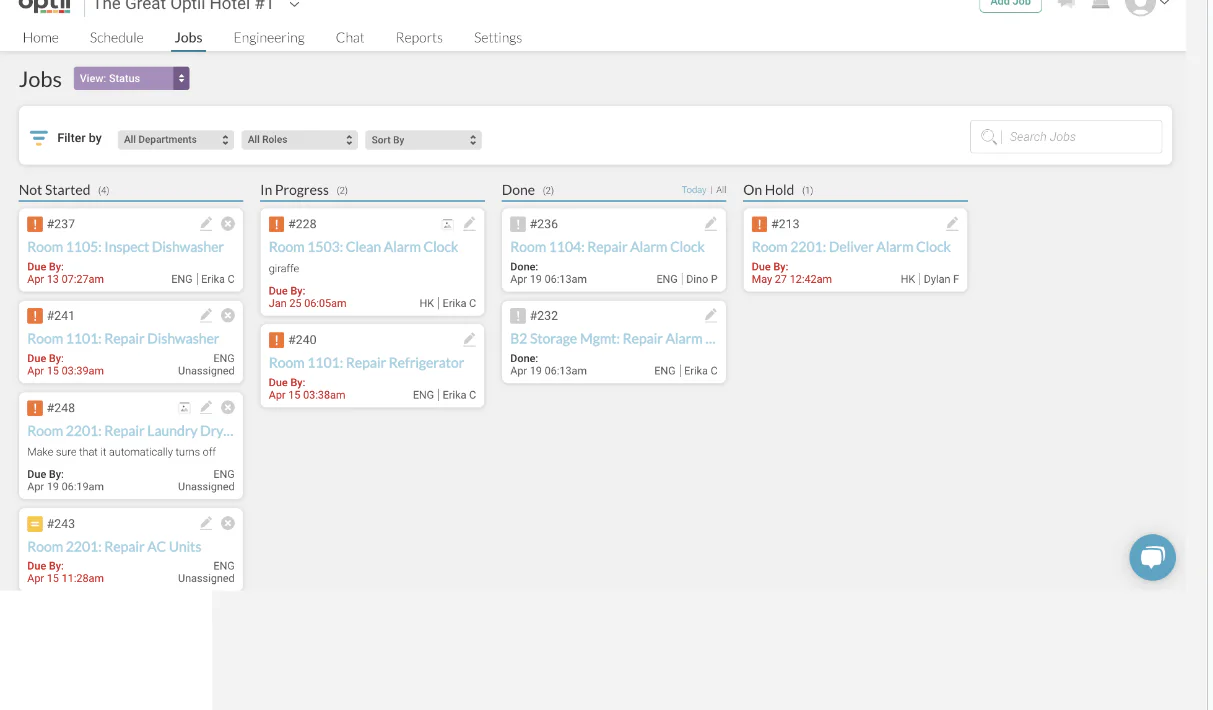The width and height of the screenshot is (1213, 710).
Task: Switch to Schedule tab
Action: (117, 38)
